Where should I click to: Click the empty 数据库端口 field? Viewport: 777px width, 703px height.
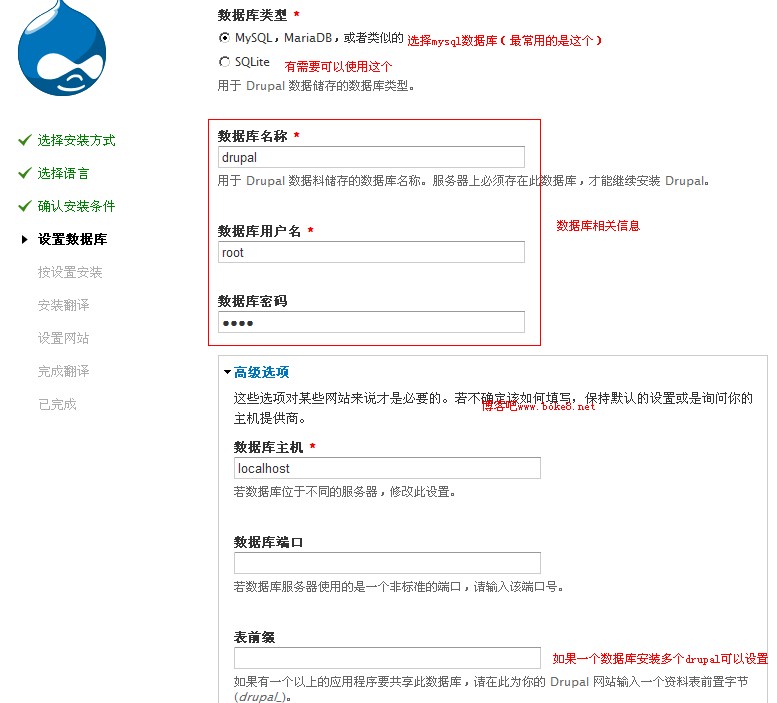pos(387,563)
